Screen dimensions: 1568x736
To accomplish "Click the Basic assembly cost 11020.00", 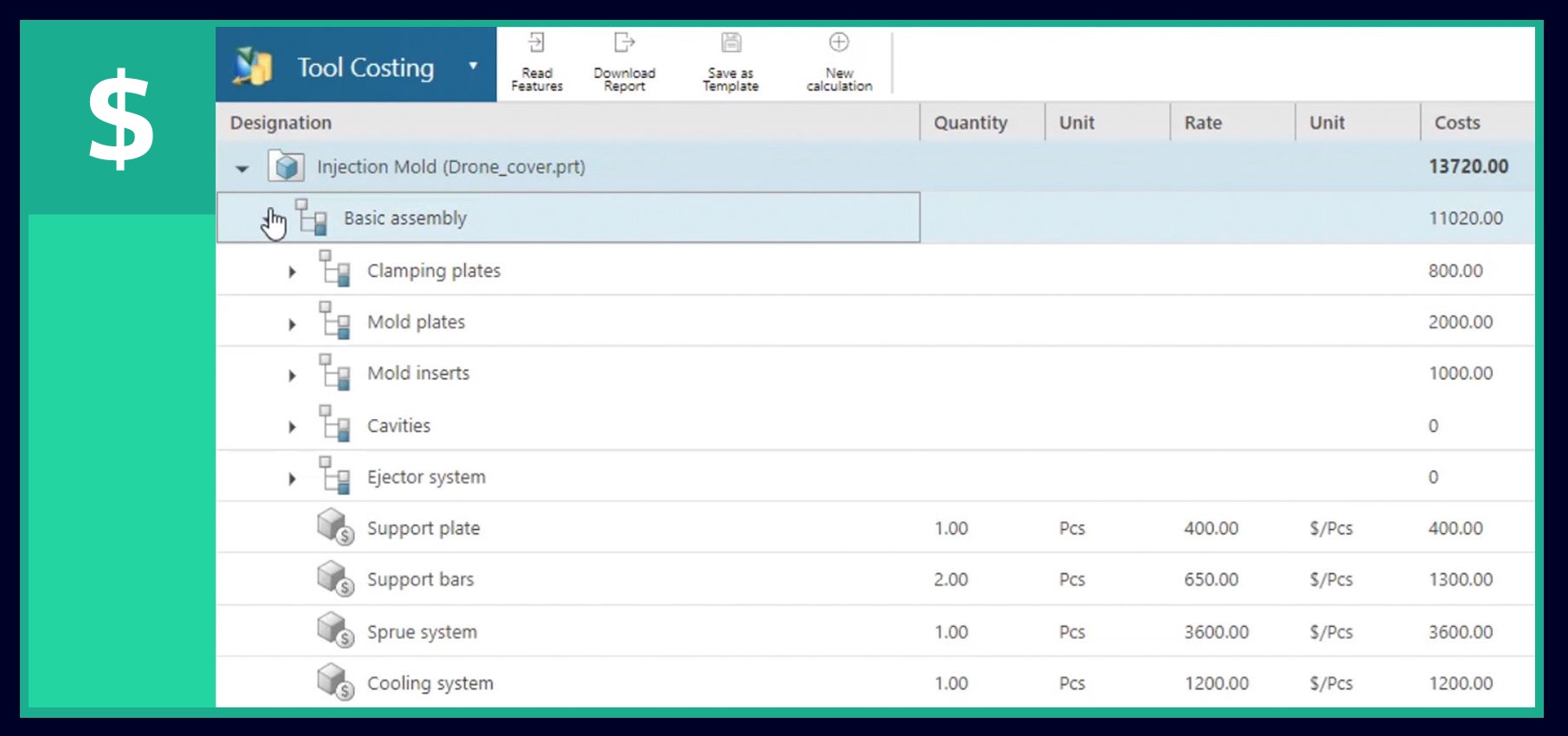I will [x=1465, y=218].
